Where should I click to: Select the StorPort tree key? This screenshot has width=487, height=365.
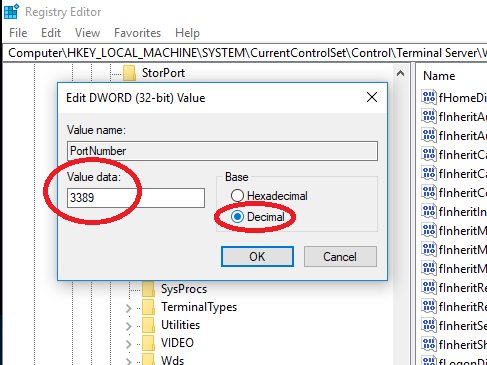pos(163,73)
